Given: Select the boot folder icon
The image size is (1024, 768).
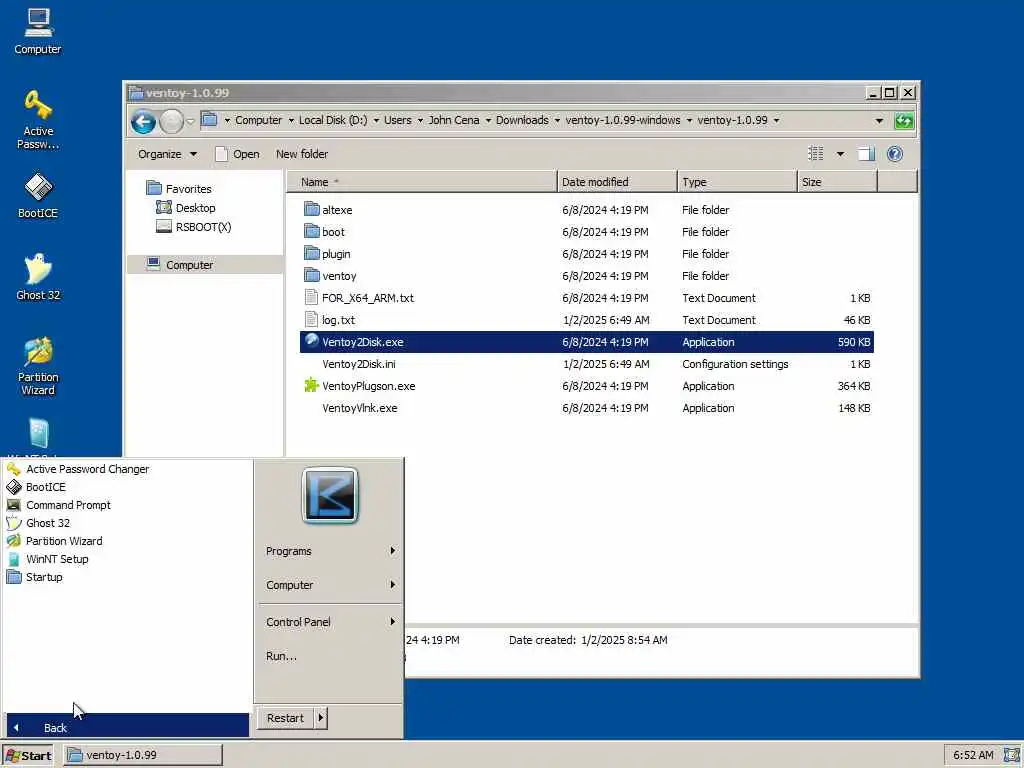Looking at the screenshot, I should pyautogui.click(x=312, y=231).
